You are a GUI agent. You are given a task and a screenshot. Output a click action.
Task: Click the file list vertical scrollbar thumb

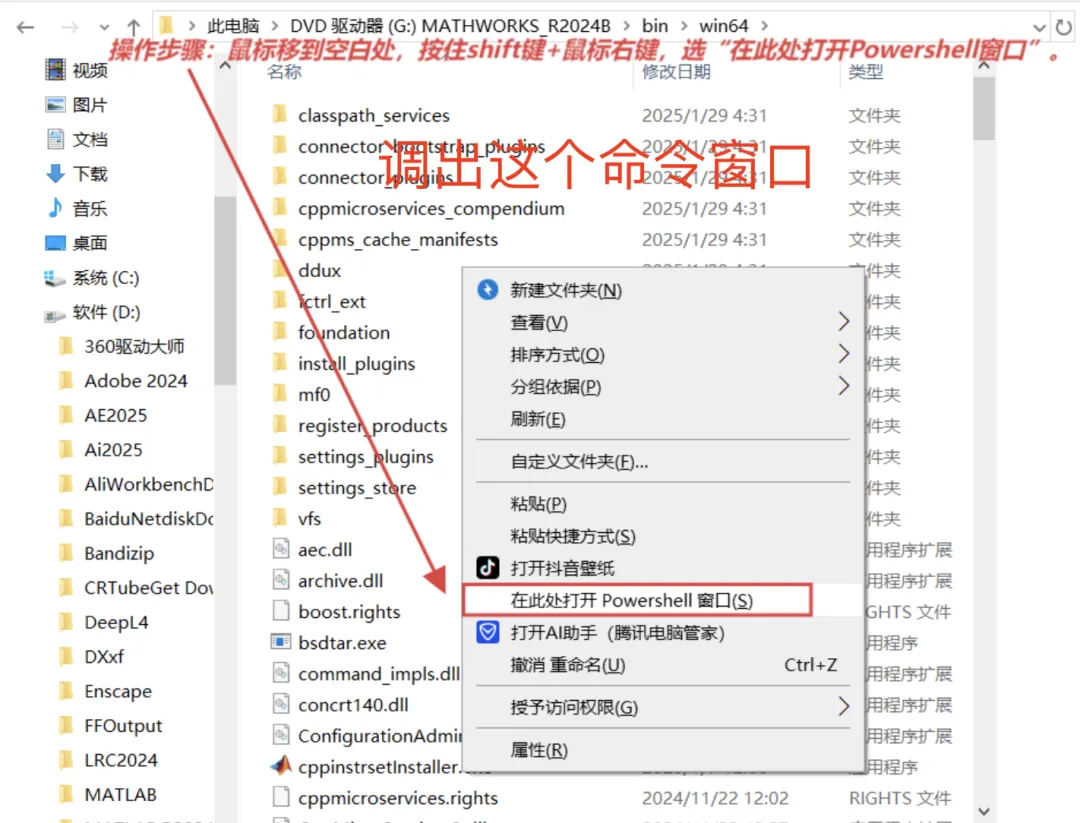point(984,108)
